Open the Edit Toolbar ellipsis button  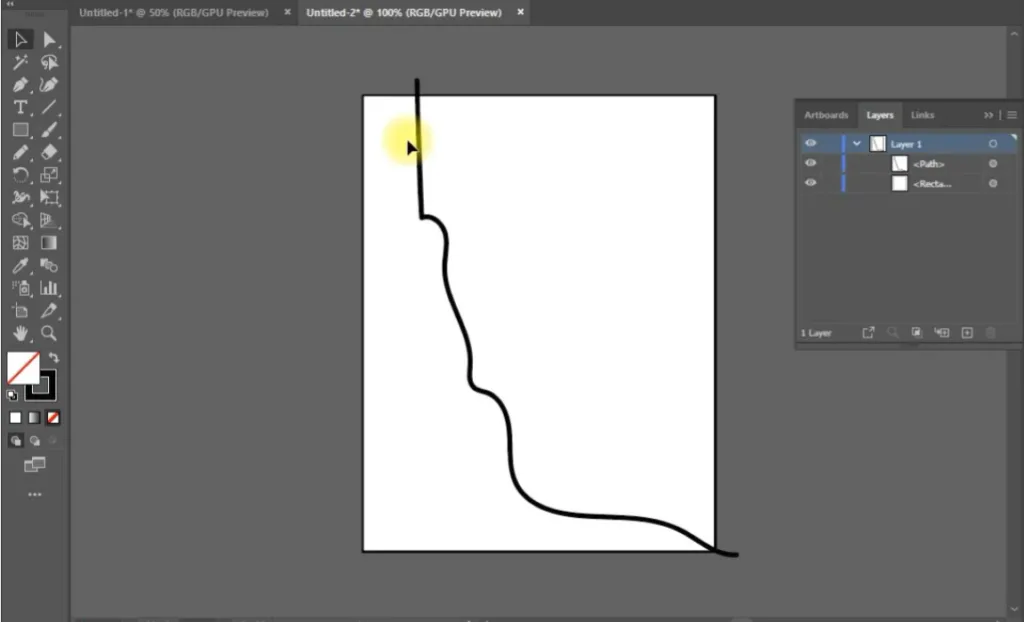(x=35, y=495)
